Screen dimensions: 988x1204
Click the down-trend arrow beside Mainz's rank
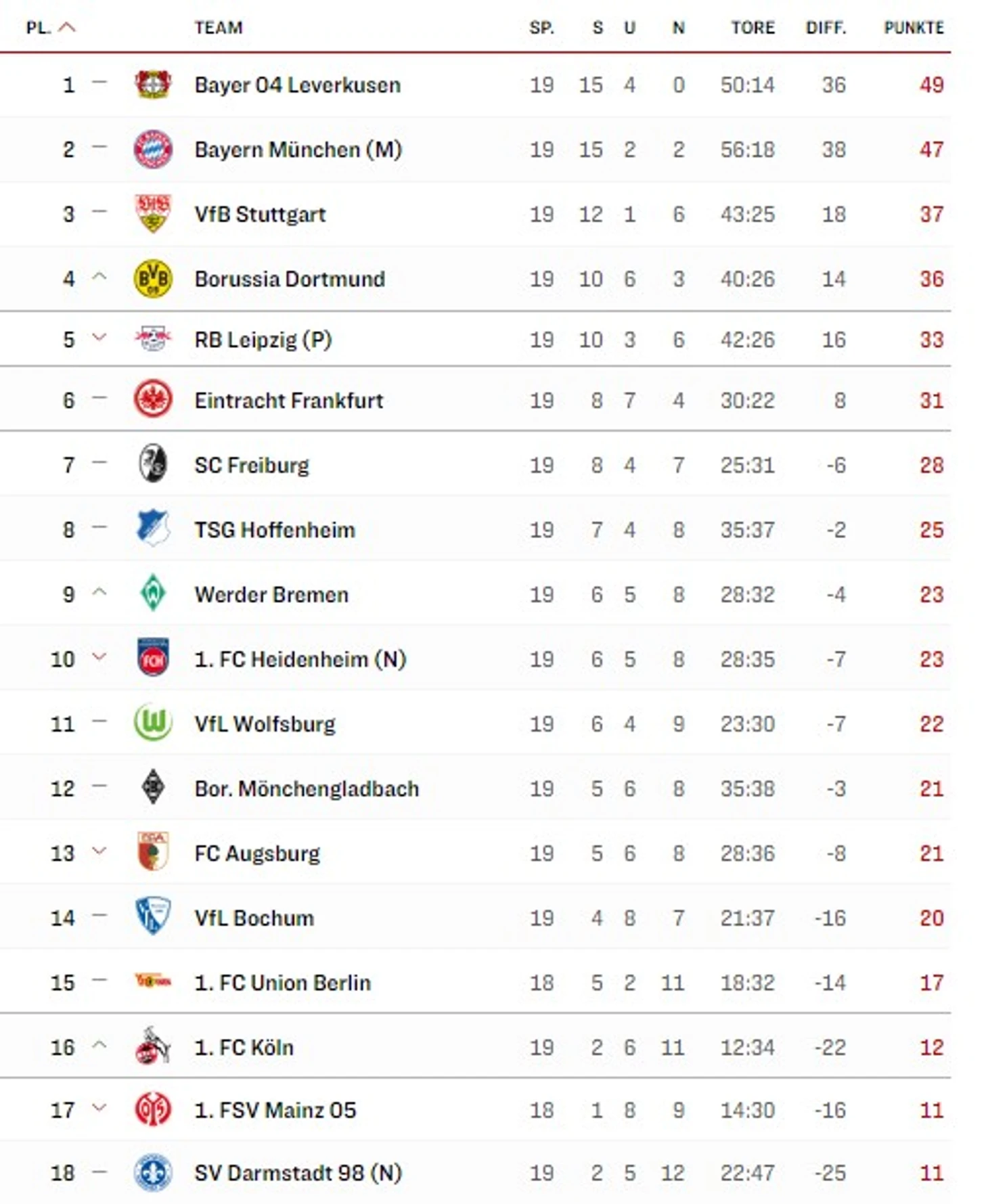pyautogui.click(x=99, y=1108)
